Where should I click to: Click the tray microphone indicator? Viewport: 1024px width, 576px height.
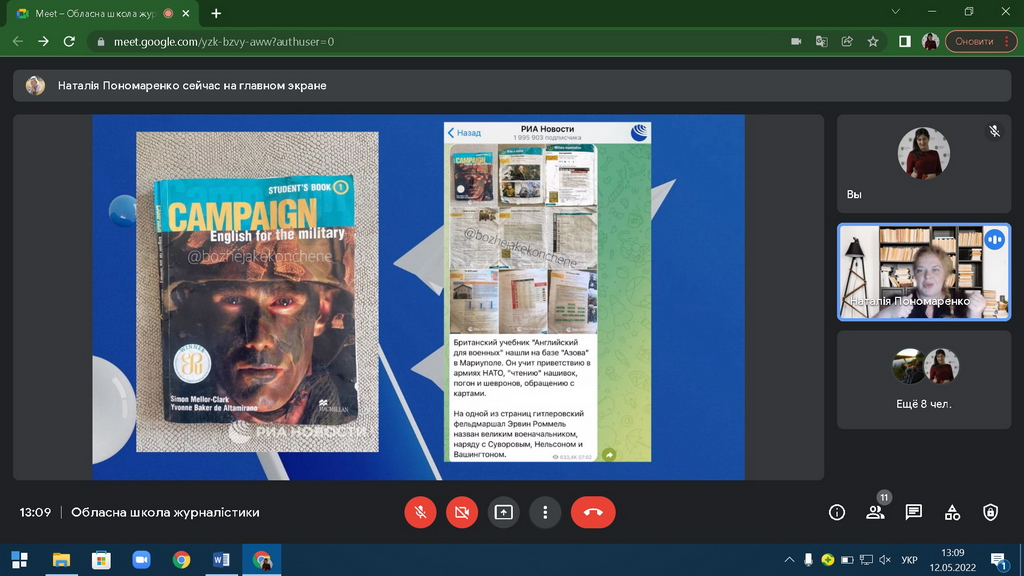[808, 560]
